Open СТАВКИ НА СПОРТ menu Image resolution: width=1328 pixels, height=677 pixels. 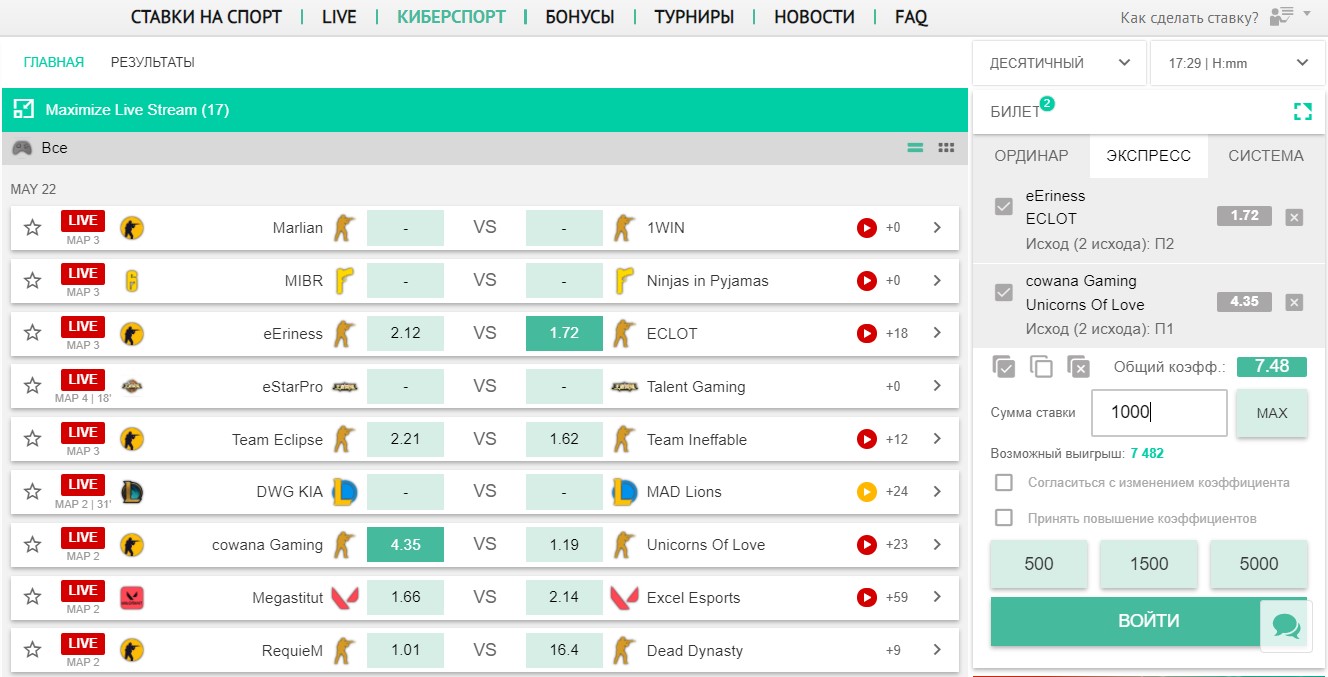tap(206, 17)
